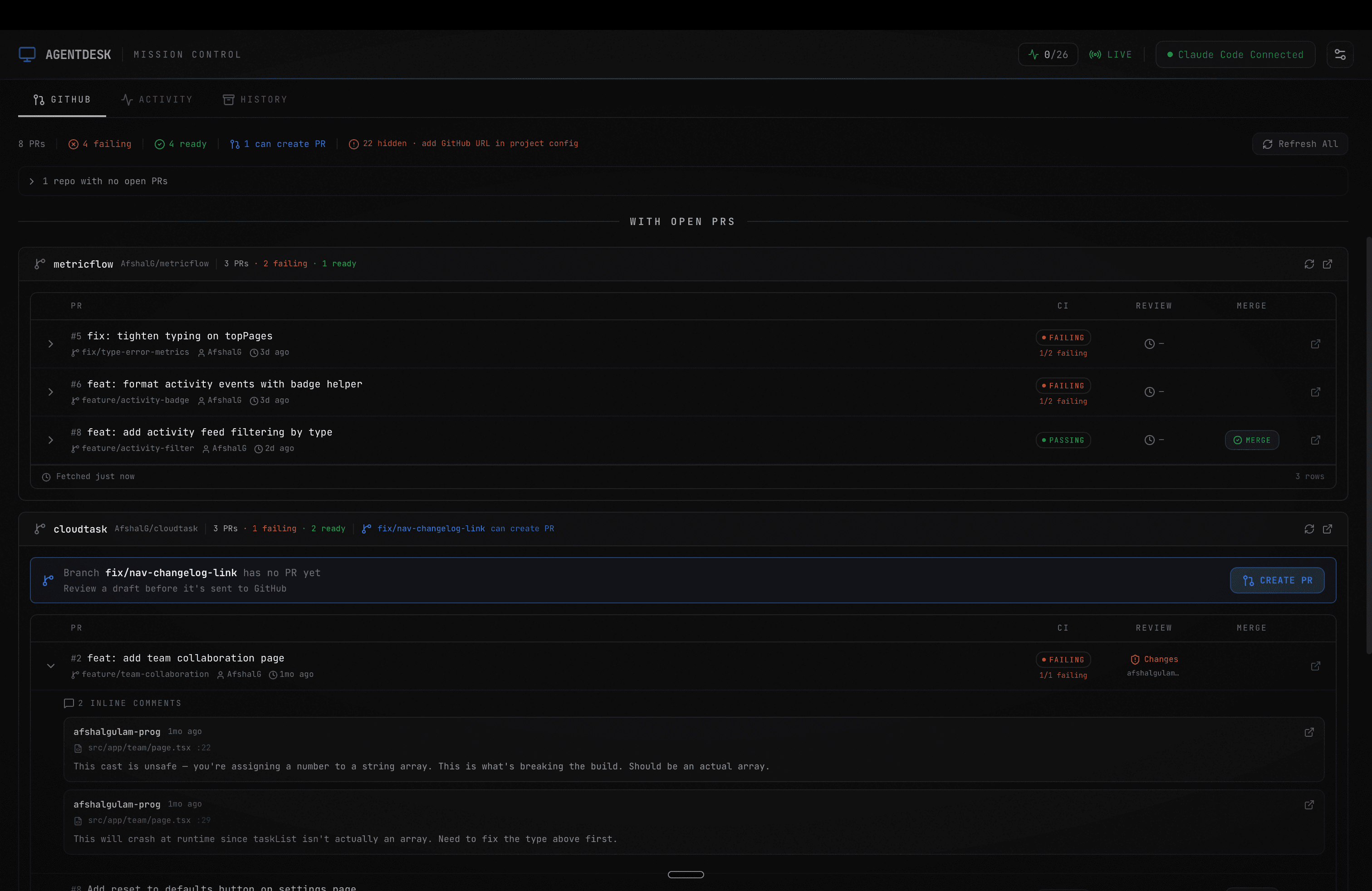Click FAILING badge on PR #5
The image size is (1372, 891).
pyautogui.click(x=1063, y=338)
